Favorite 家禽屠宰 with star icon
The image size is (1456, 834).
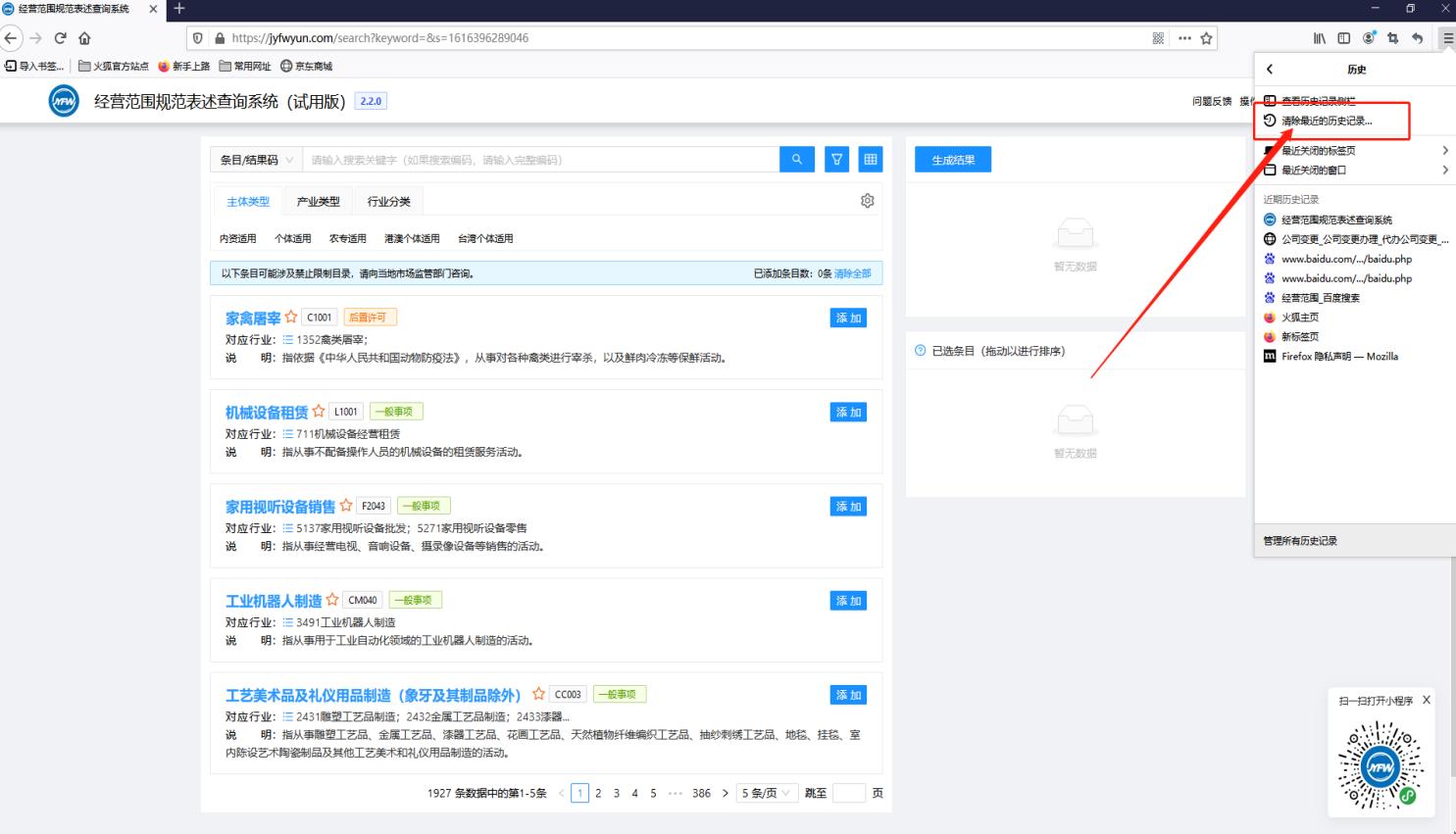[x=291, y=318]
